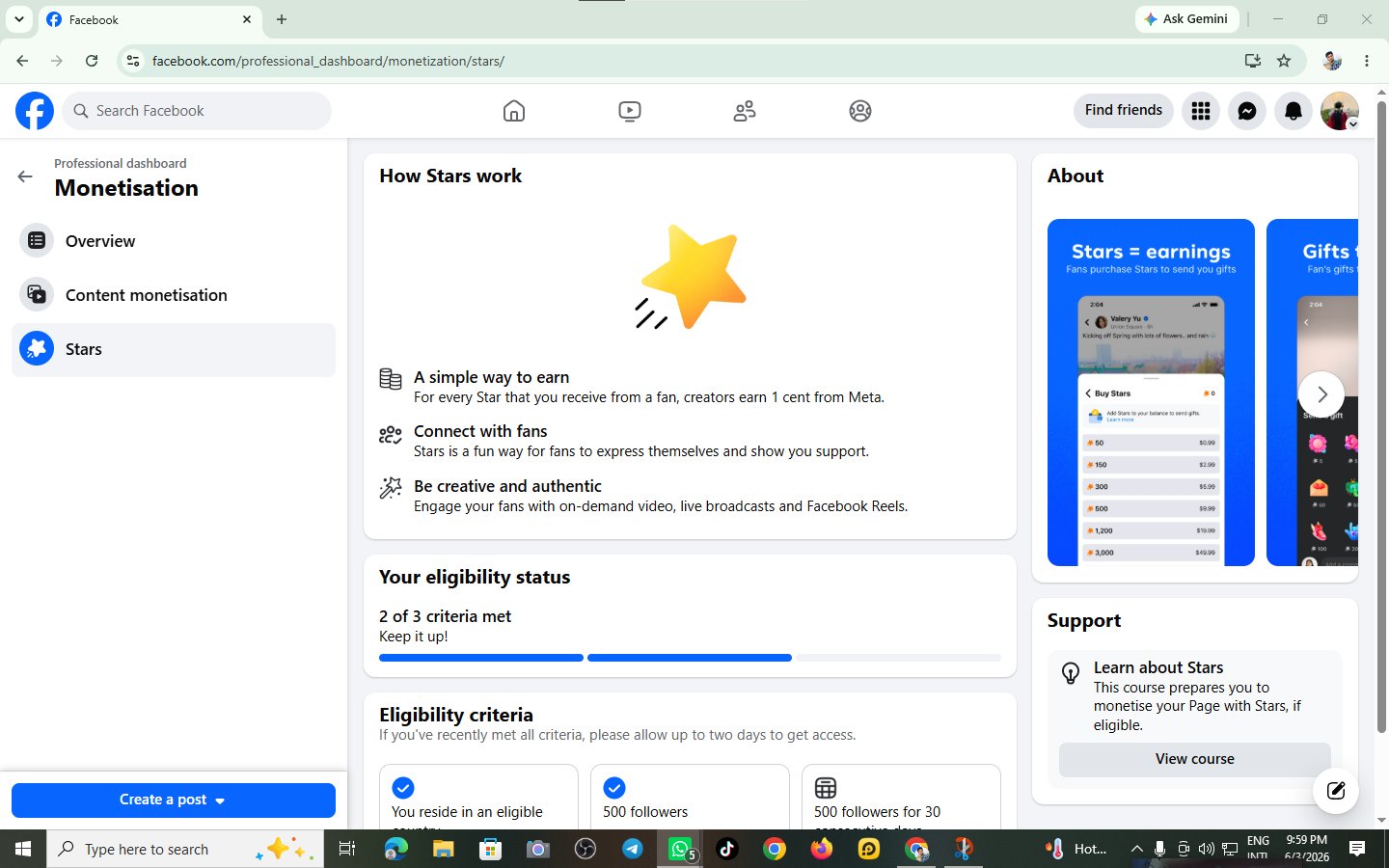
Task: Click Create a post button
Action: [x=174, y=800]
